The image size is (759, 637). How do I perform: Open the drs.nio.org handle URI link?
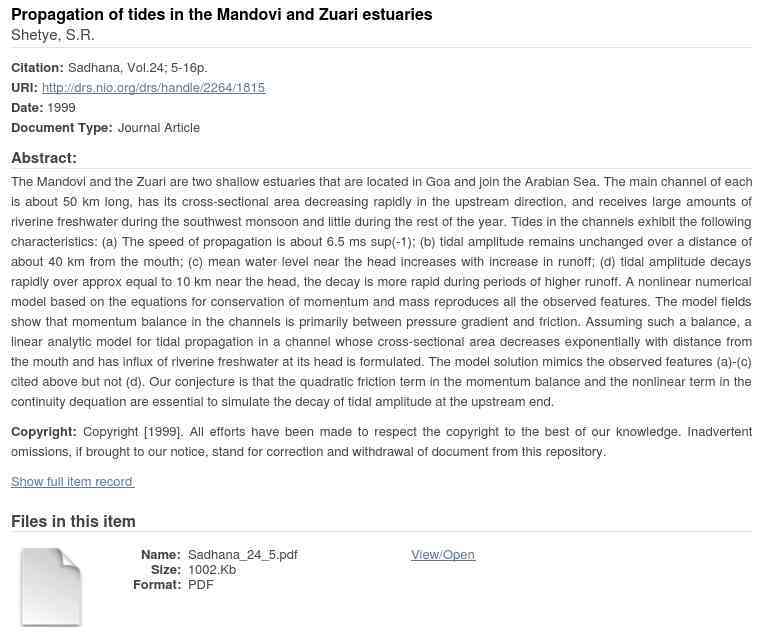click(x=153, y=88)
